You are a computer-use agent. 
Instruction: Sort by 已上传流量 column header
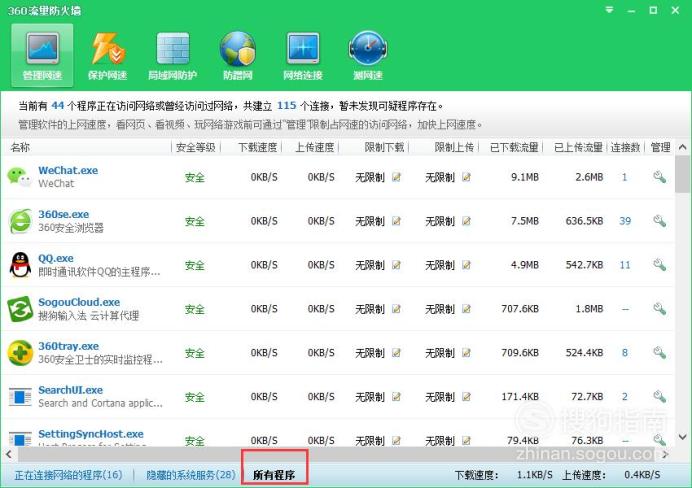pyautogui.click(x=578, y=147)
